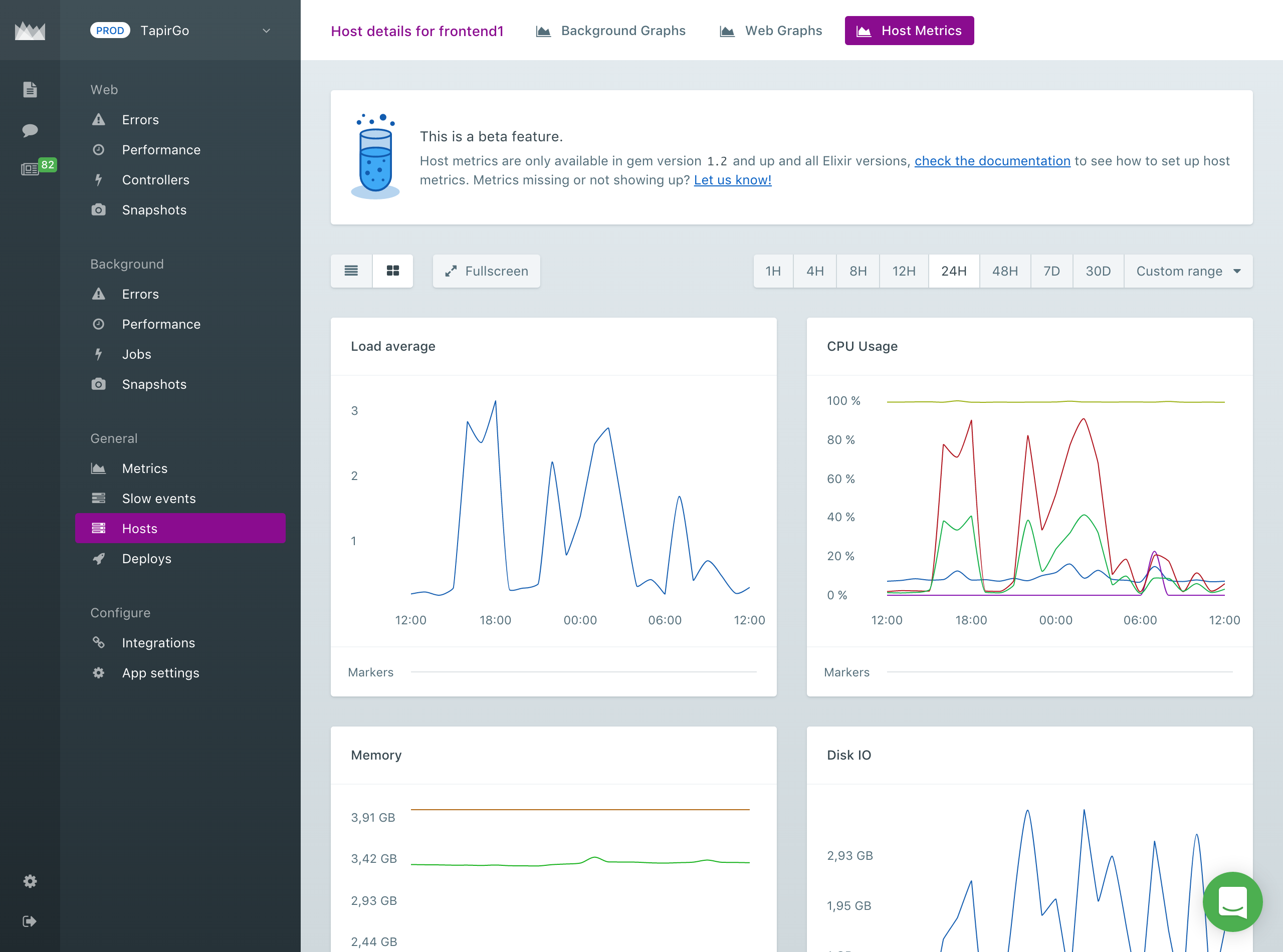
Task: Switch to list layout view
Action: coord(351,271)
